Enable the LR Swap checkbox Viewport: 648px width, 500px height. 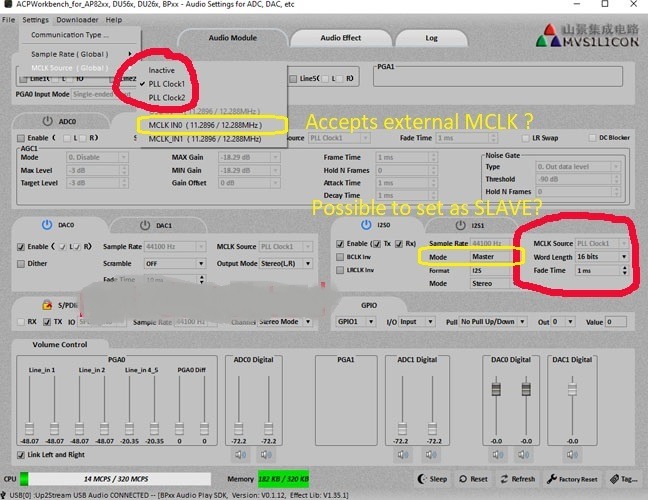[x=525, y=138]
